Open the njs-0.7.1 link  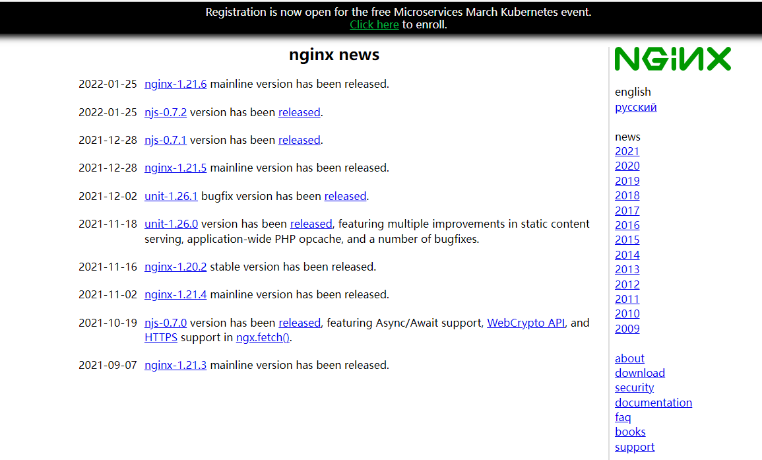[165, 140]
